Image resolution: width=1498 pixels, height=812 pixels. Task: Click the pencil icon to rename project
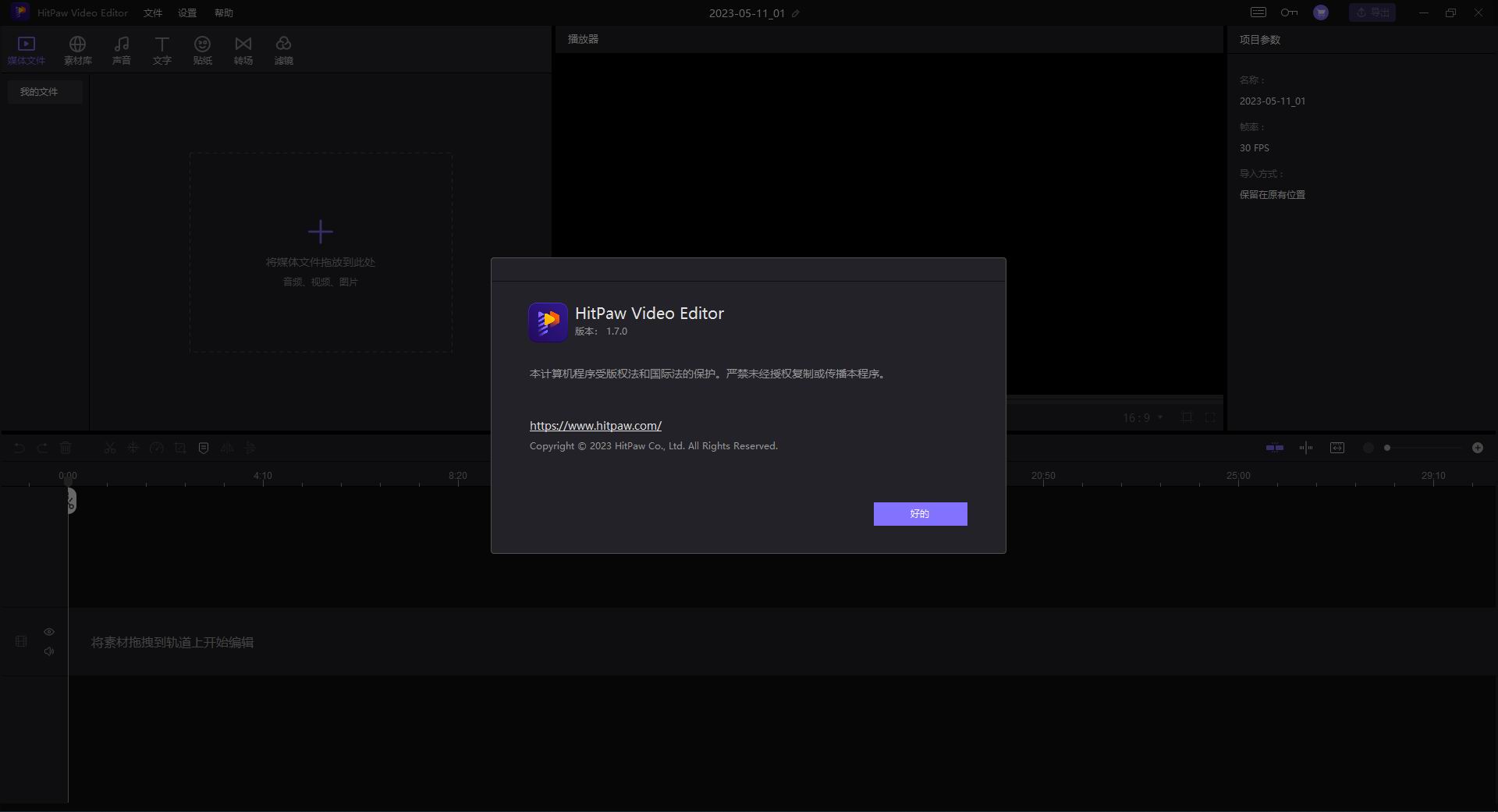click(x=796, y=13)
